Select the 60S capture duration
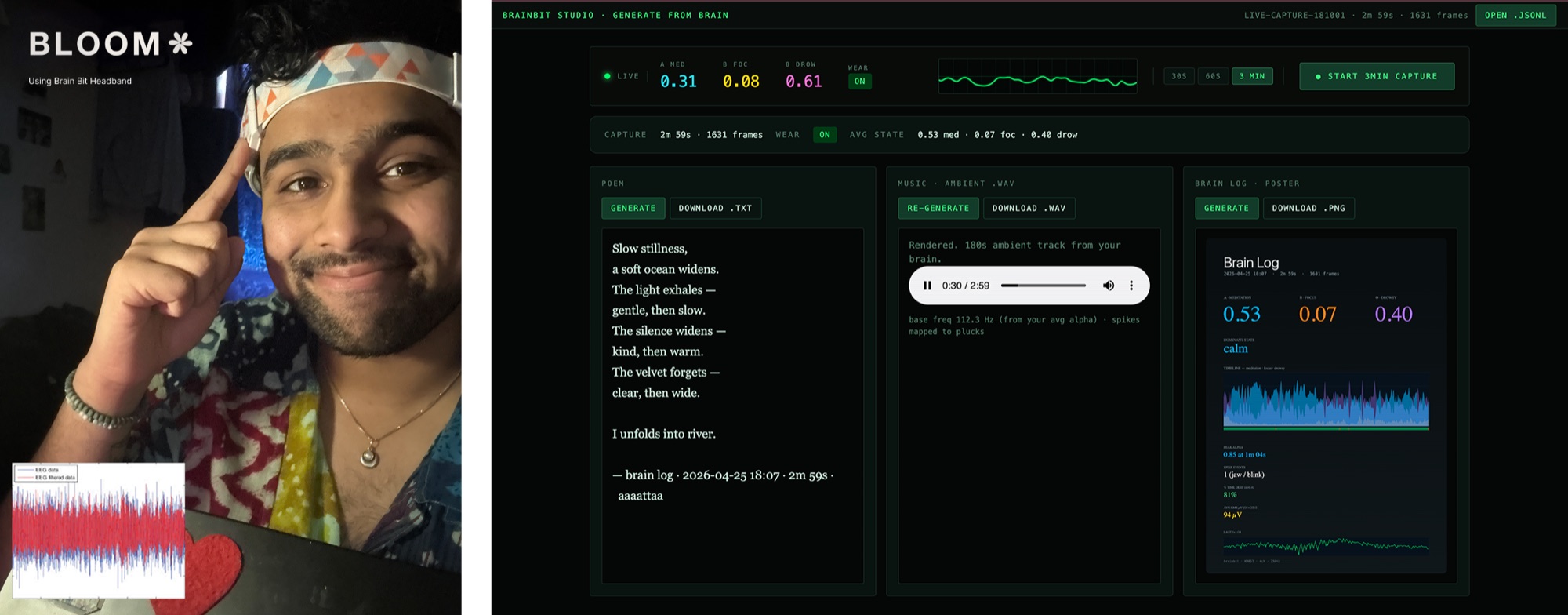Viewport: 1568px width, 615px height. [x=1213, y=76]
